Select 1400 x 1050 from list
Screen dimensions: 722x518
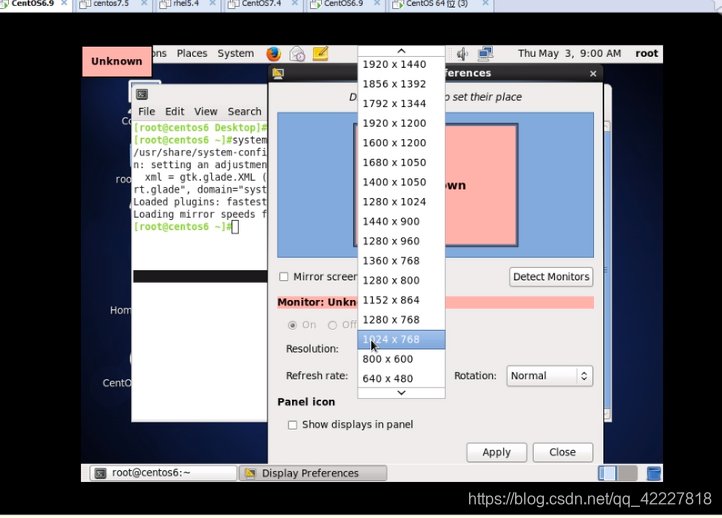(x=401, y=182)
